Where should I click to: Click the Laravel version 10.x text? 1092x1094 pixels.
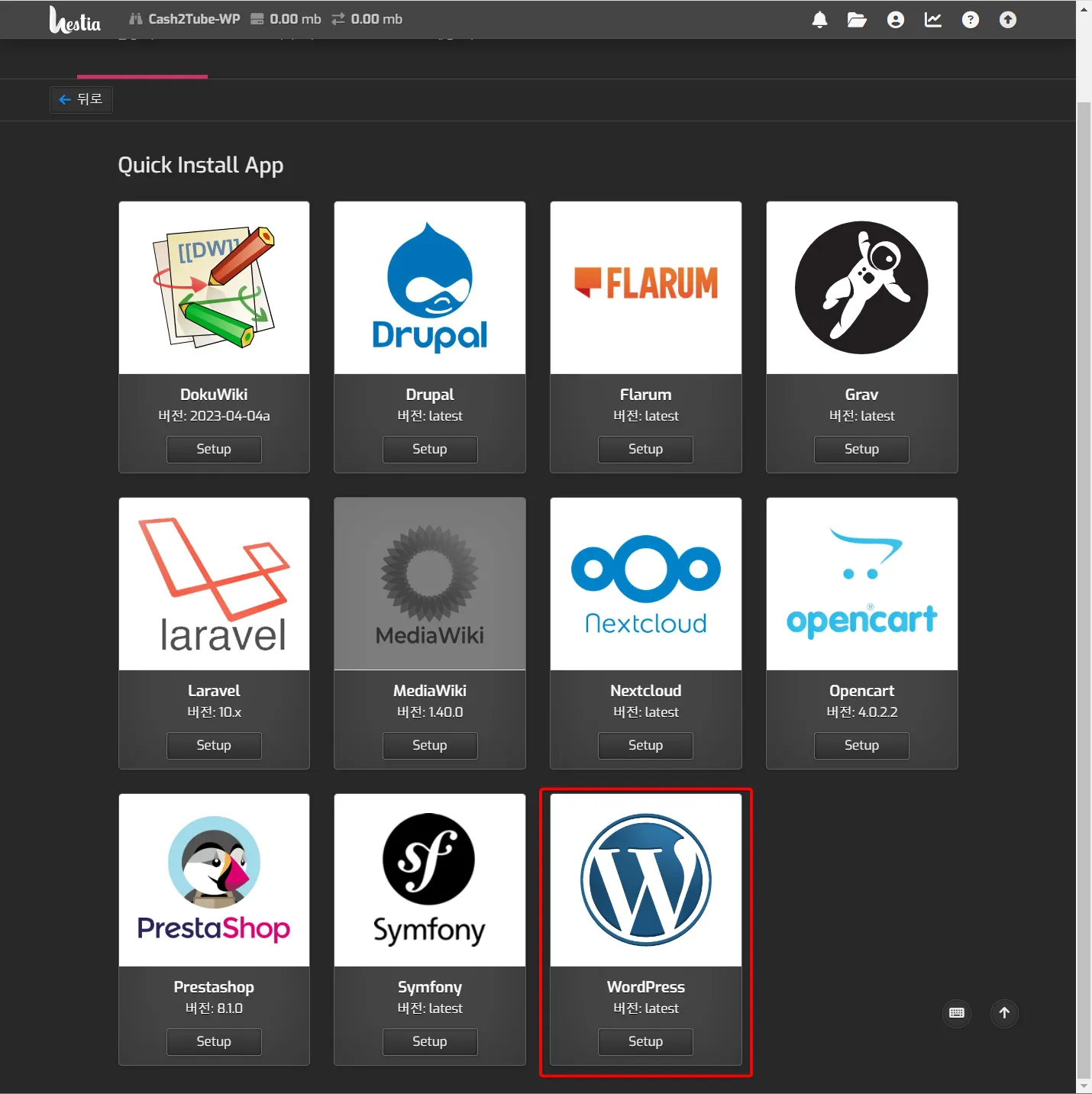[214, 712]
